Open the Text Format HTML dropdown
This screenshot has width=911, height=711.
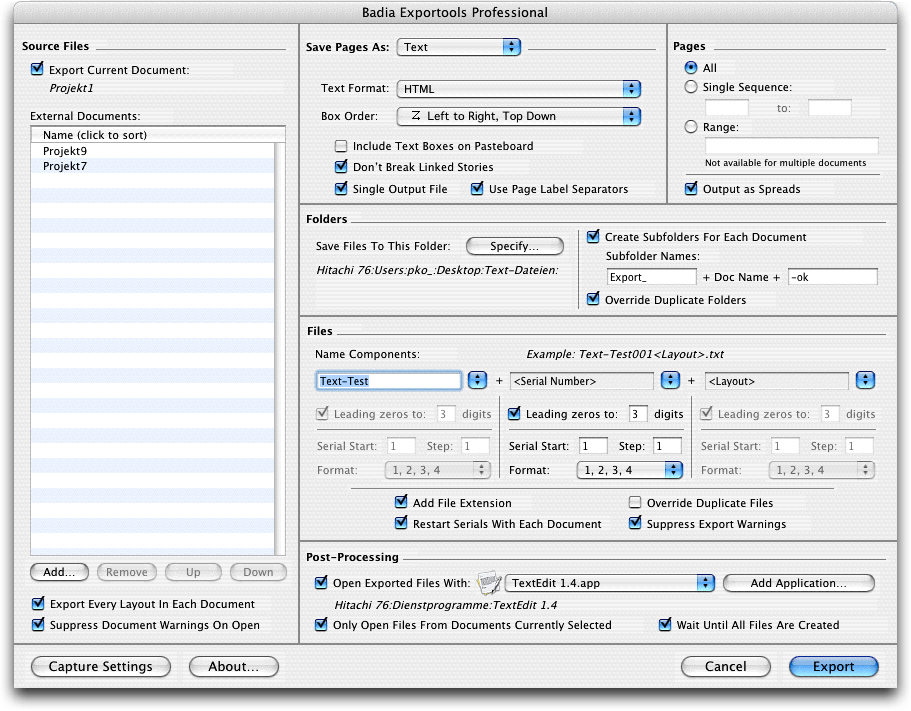coord(518,89)
